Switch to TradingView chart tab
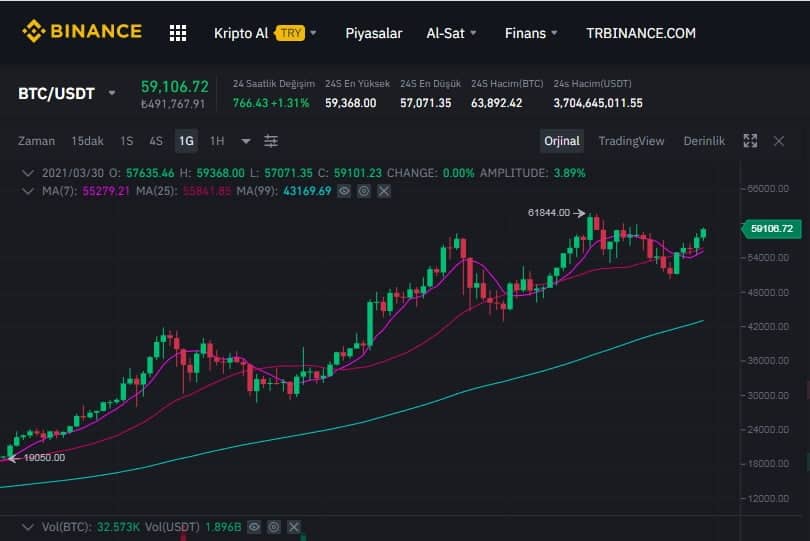The width and height of the screenshot is (810, 541). tap(631, 141)
